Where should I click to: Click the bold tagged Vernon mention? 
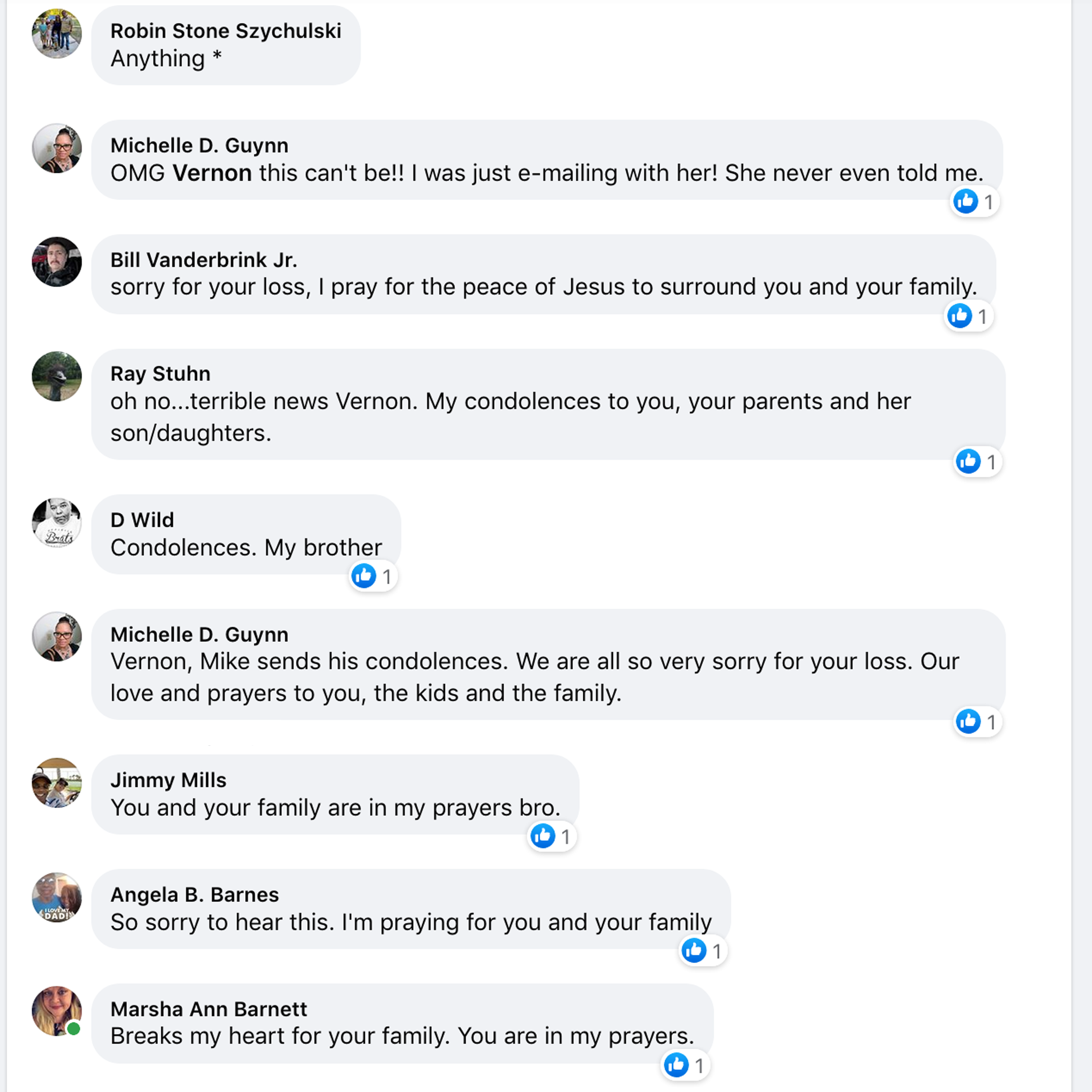pos(212,173)
